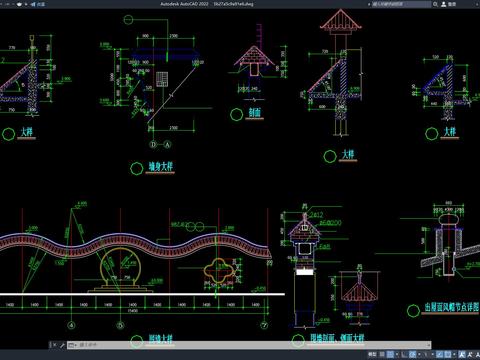Toggle 2D object snap
The height and width of the screenshot is (360, 480).
click(448, 354)
